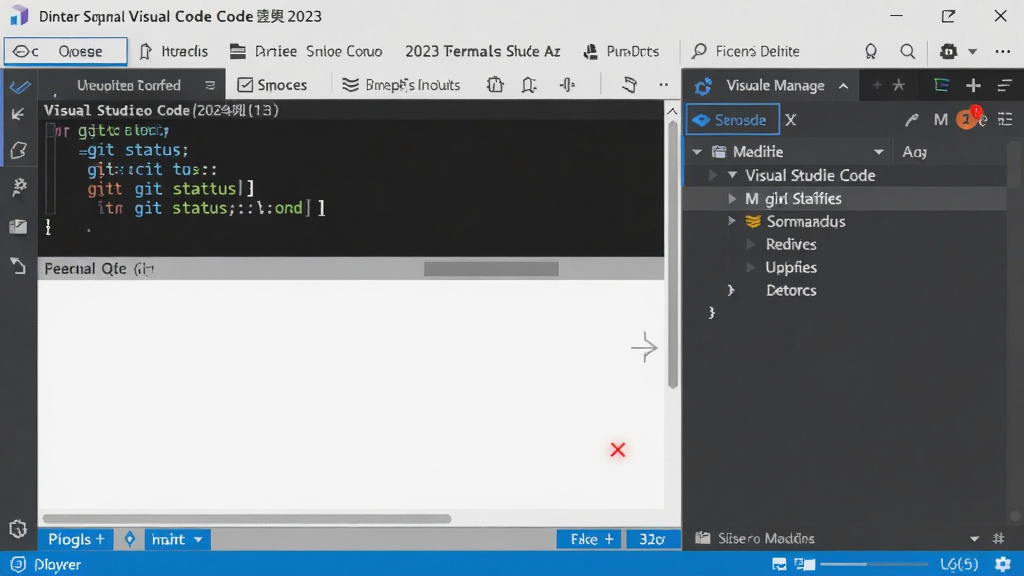Open the Drtiee Snioe Coruo item

(x=306, y=51)
